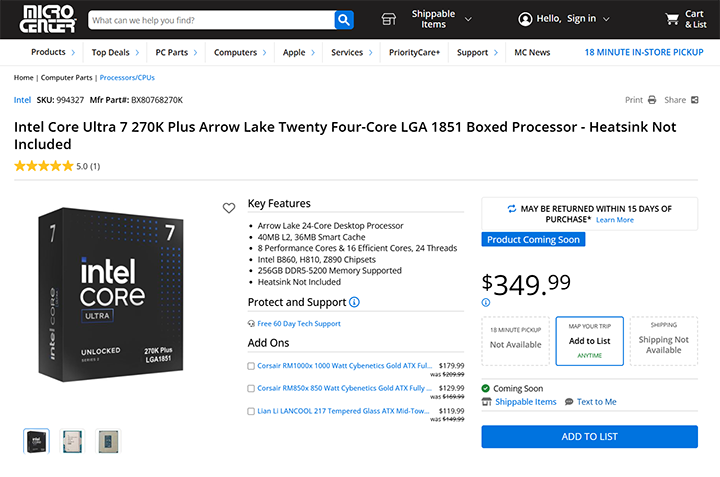Open Free 60 Day Tech Support link
This screenshot has width=720, height=477.
click(298, 324)
